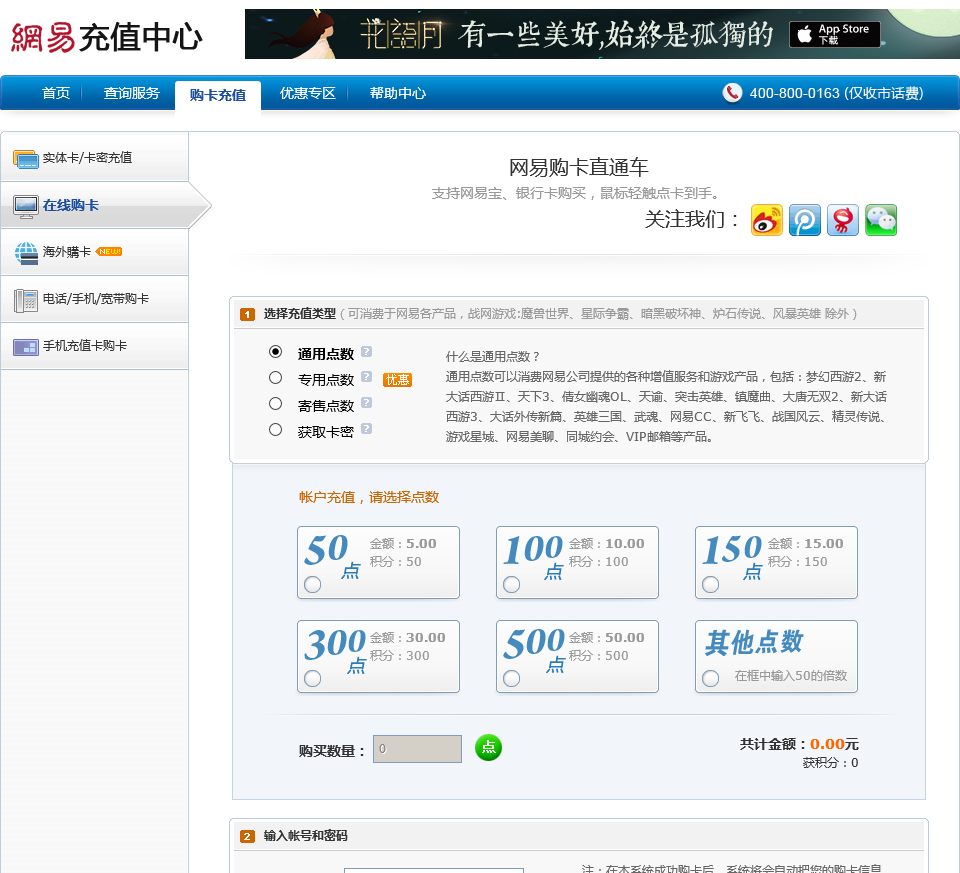Screen dimensions: 960x873
Task: Open 实体卡/卡密充值 in the sidebar
Action: point(94,157)
